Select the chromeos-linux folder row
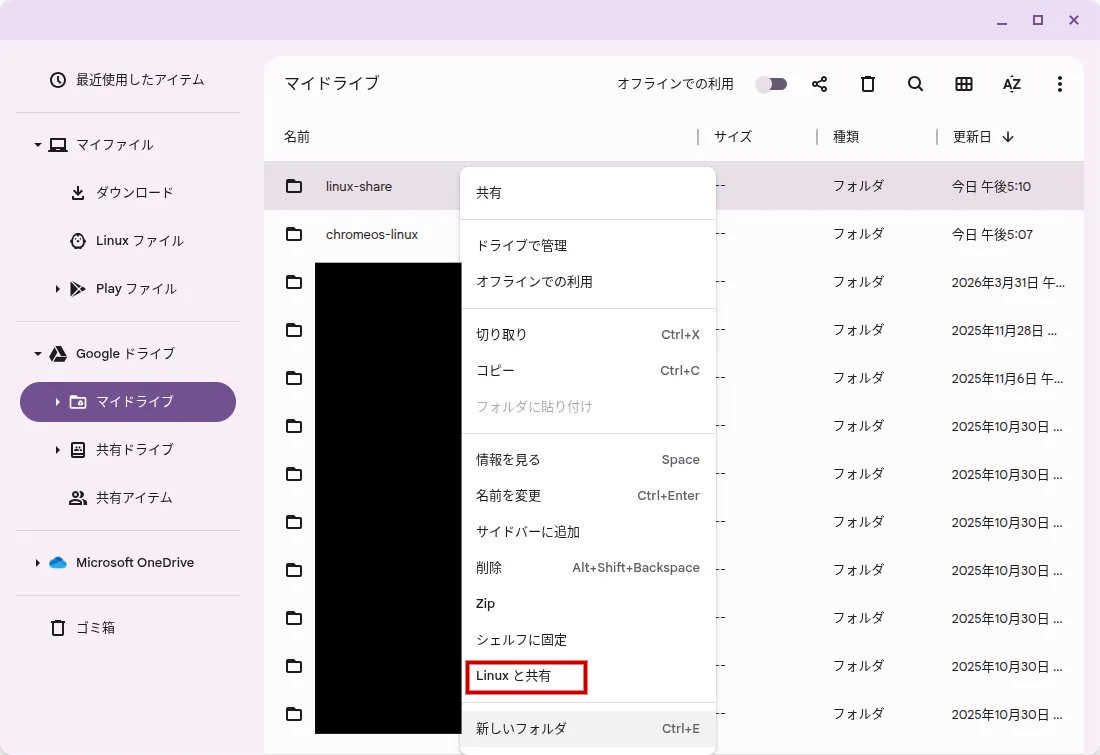 tap(673, 234)
